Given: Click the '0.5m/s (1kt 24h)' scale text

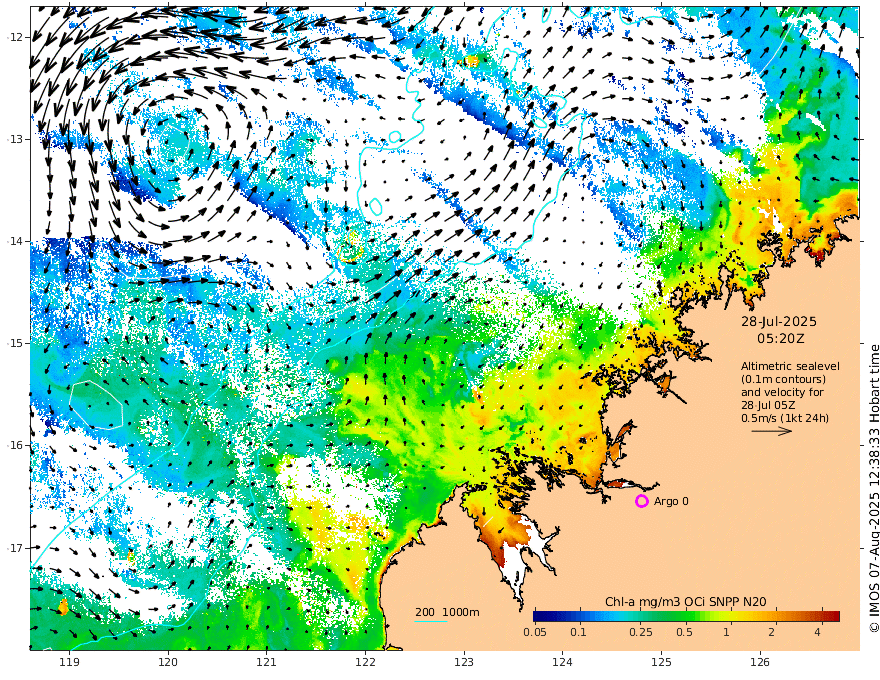Looking at the screenshot, I should click(x=785, y=418).
